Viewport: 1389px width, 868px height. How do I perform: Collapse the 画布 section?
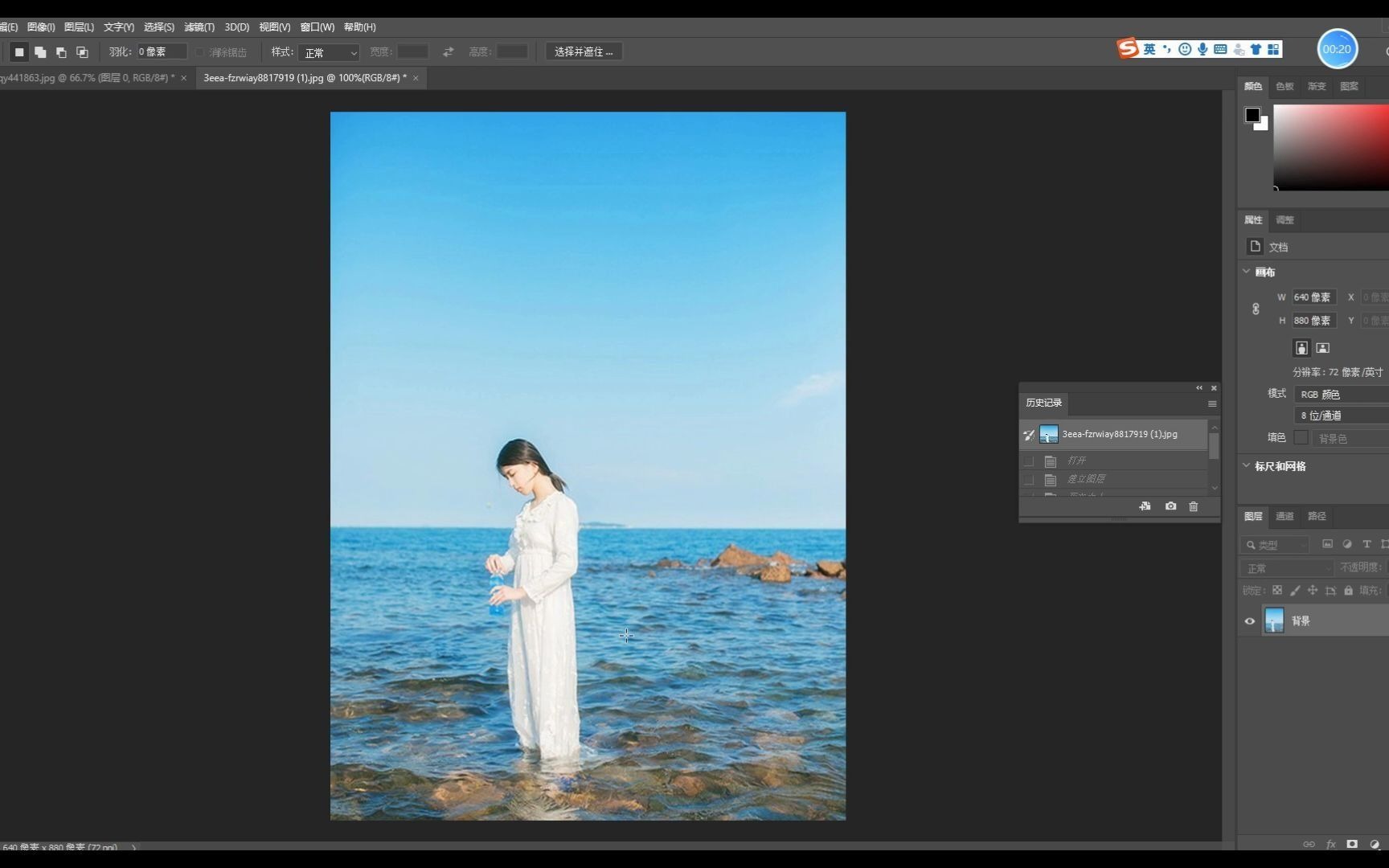[1246, 272]
